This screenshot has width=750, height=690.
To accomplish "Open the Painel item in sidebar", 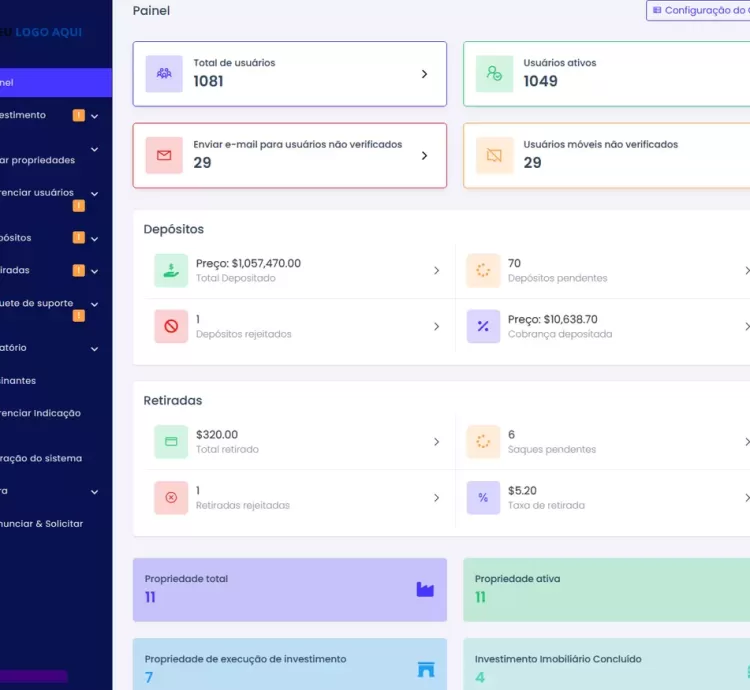I will tap(50, 82).
